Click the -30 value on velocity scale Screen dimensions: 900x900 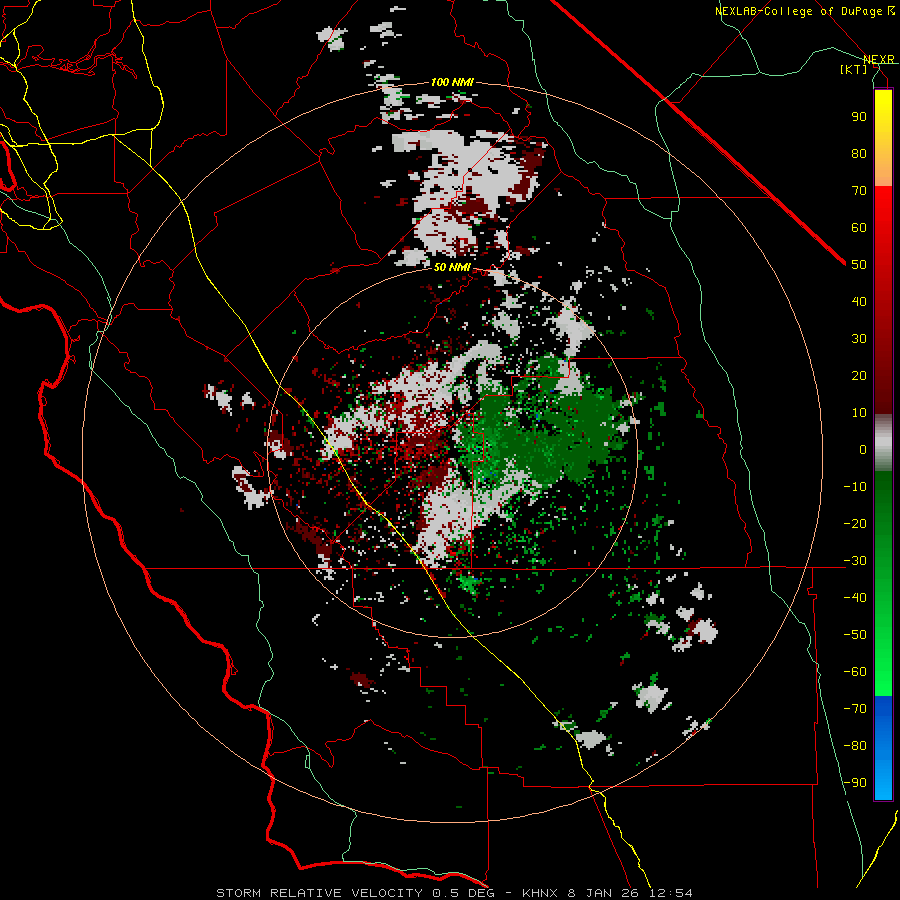click(x=855, y=561)
